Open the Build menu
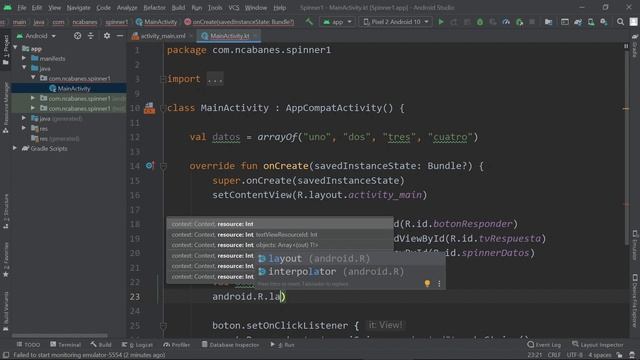The image size is (640, 360). coord(178,7)
